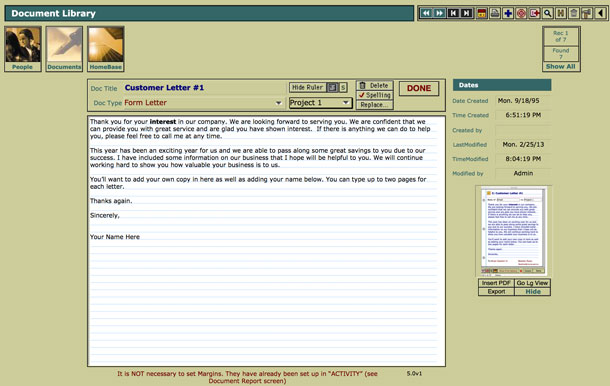Image resolution: width=610 pixels, height=386 pixels.
Task: Jump to first record icon
Action: 453,14
